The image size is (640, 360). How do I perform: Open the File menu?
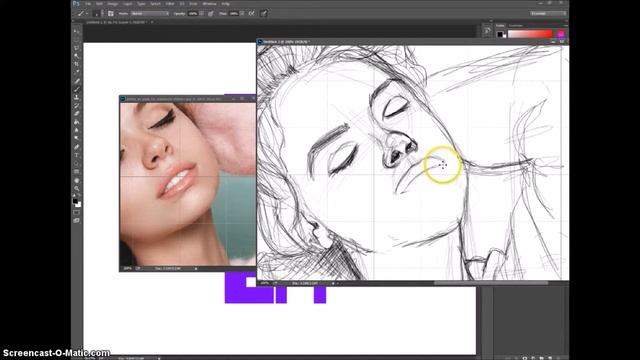coord(88,4)
